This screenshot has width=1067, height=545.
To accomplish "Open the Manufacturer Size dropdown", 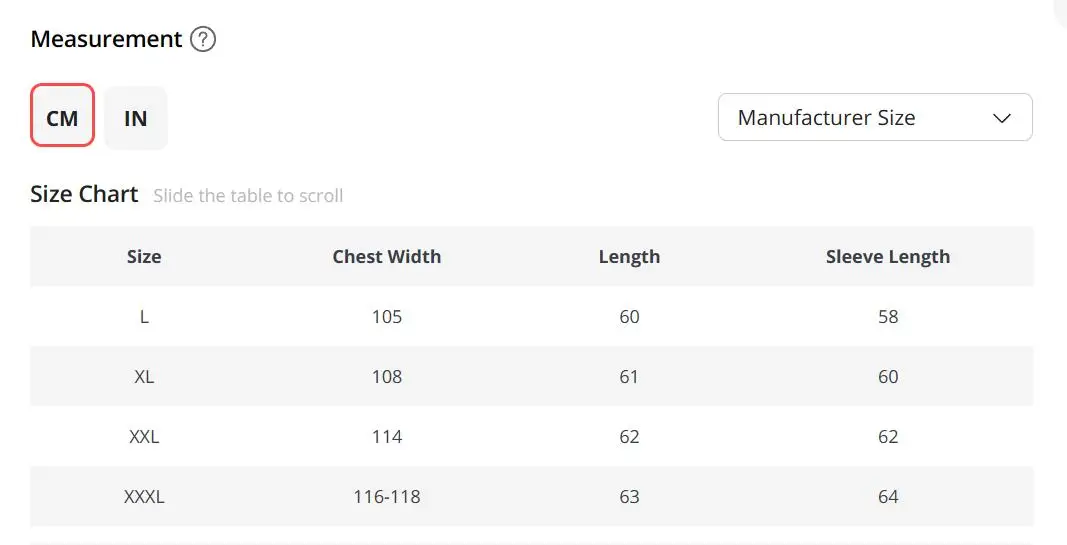I will [x=875, y=117].
